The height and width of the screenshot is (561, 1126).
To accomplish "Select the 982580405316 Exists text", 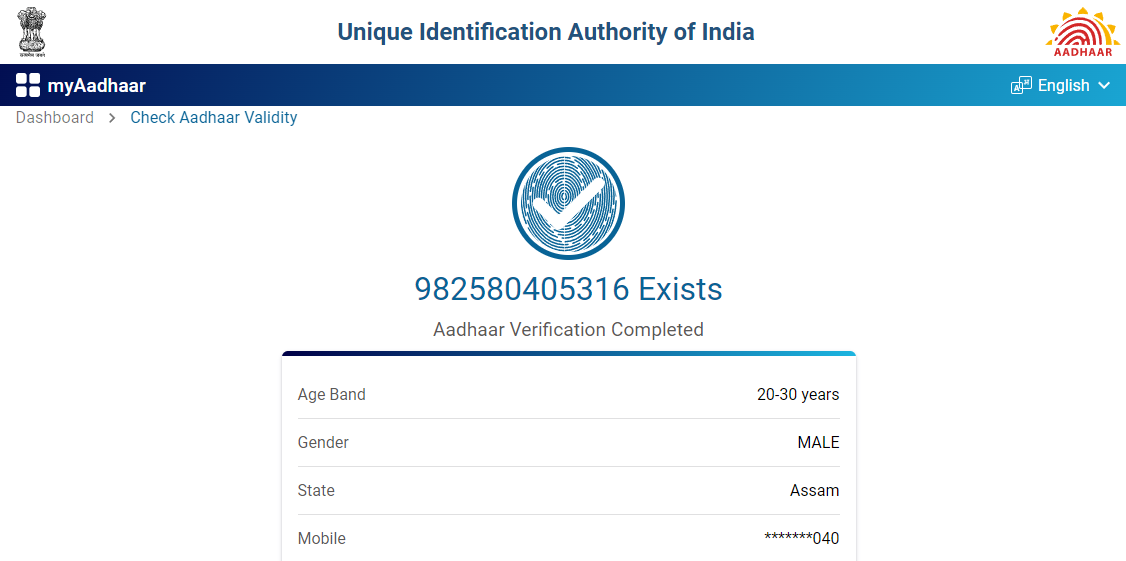I will [568, 289].
